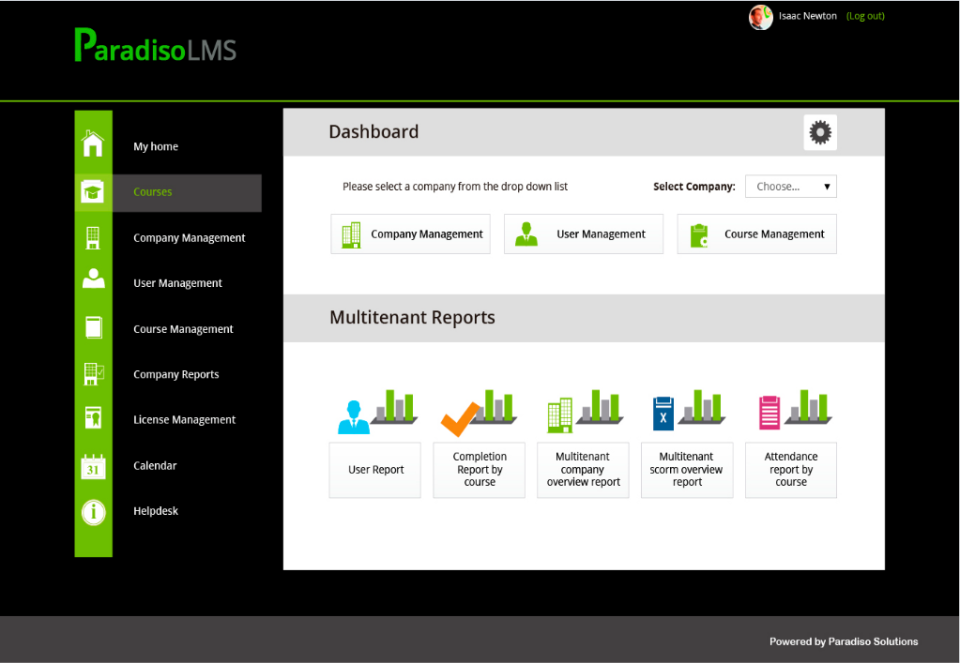
Task: Open My home in the sidebar
Action: click(x=156, y=147)
